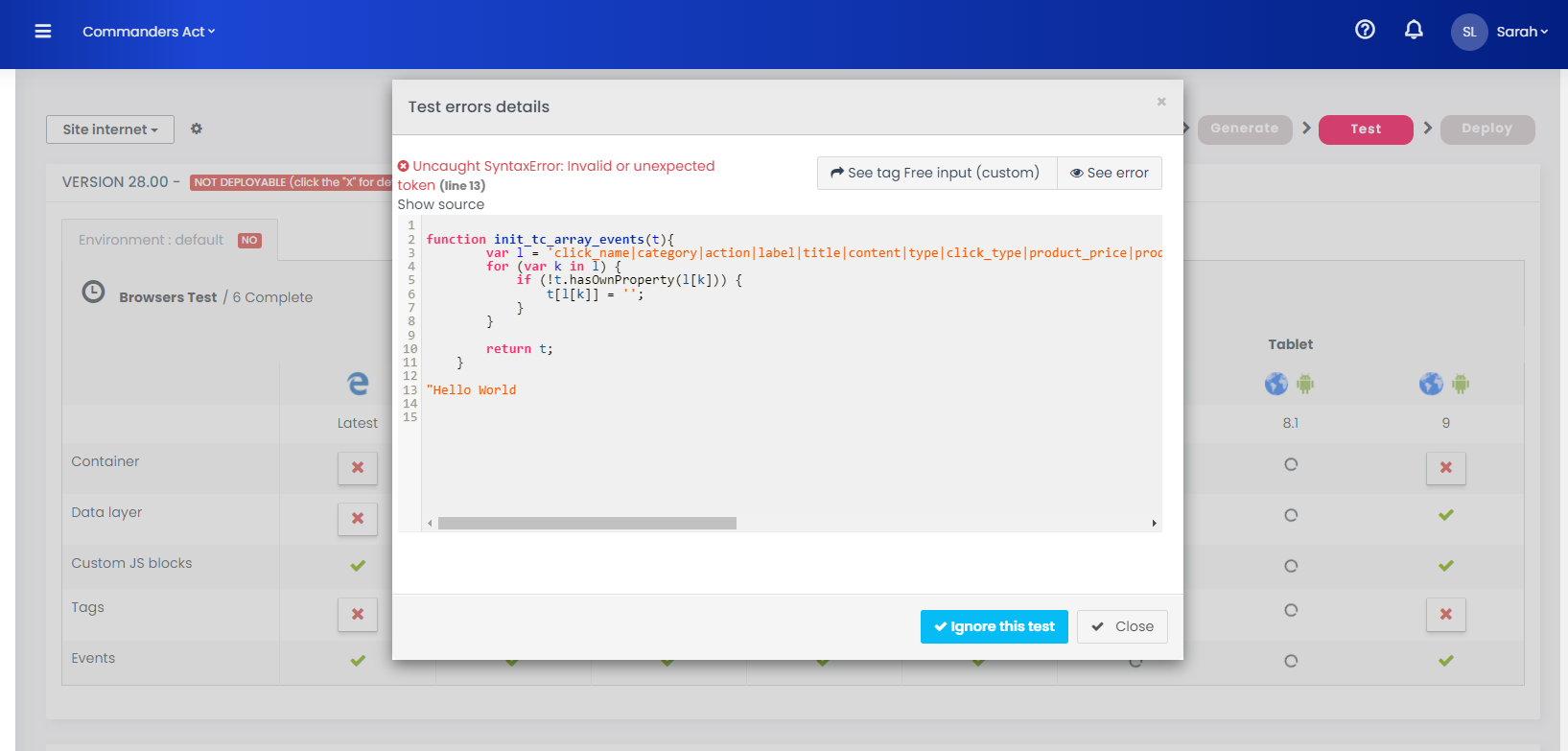This screenshot has width=1568, height=751.
Task: Click the SL user avatar
Action: point(1468,32)
